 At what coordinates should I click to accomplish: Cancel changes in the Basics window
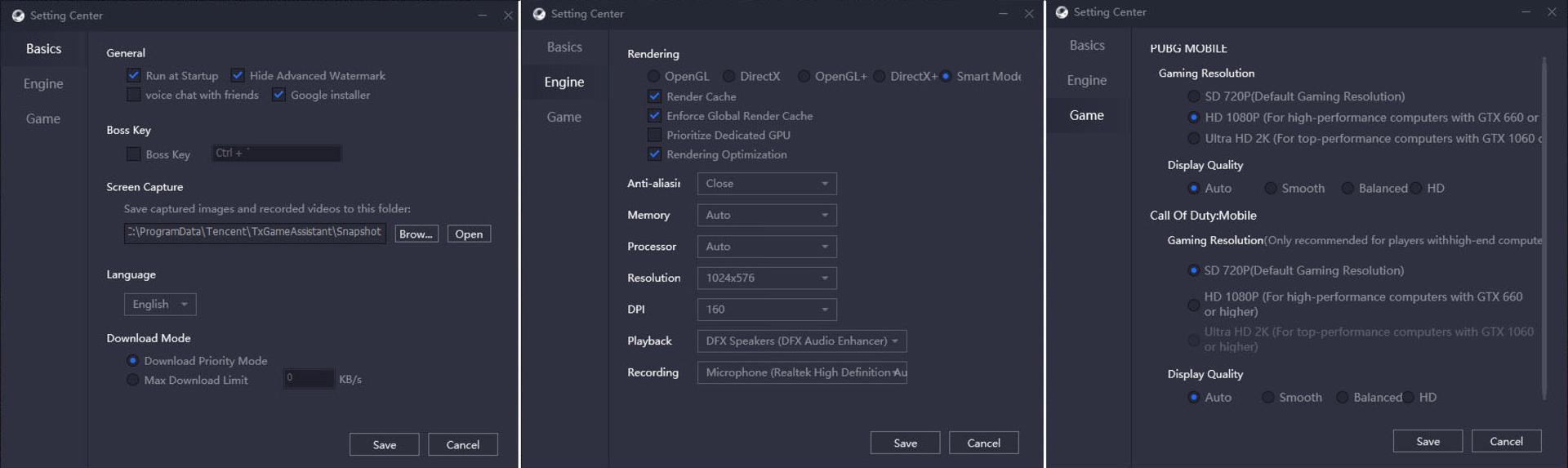[x=463, y=444]
